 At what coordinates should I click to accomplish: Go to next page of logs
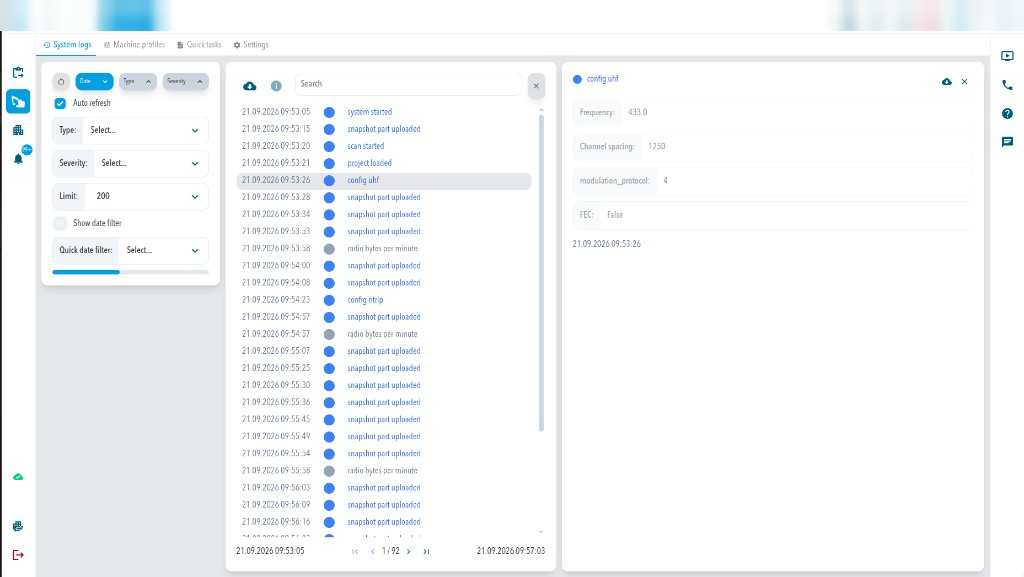[409, 552]
